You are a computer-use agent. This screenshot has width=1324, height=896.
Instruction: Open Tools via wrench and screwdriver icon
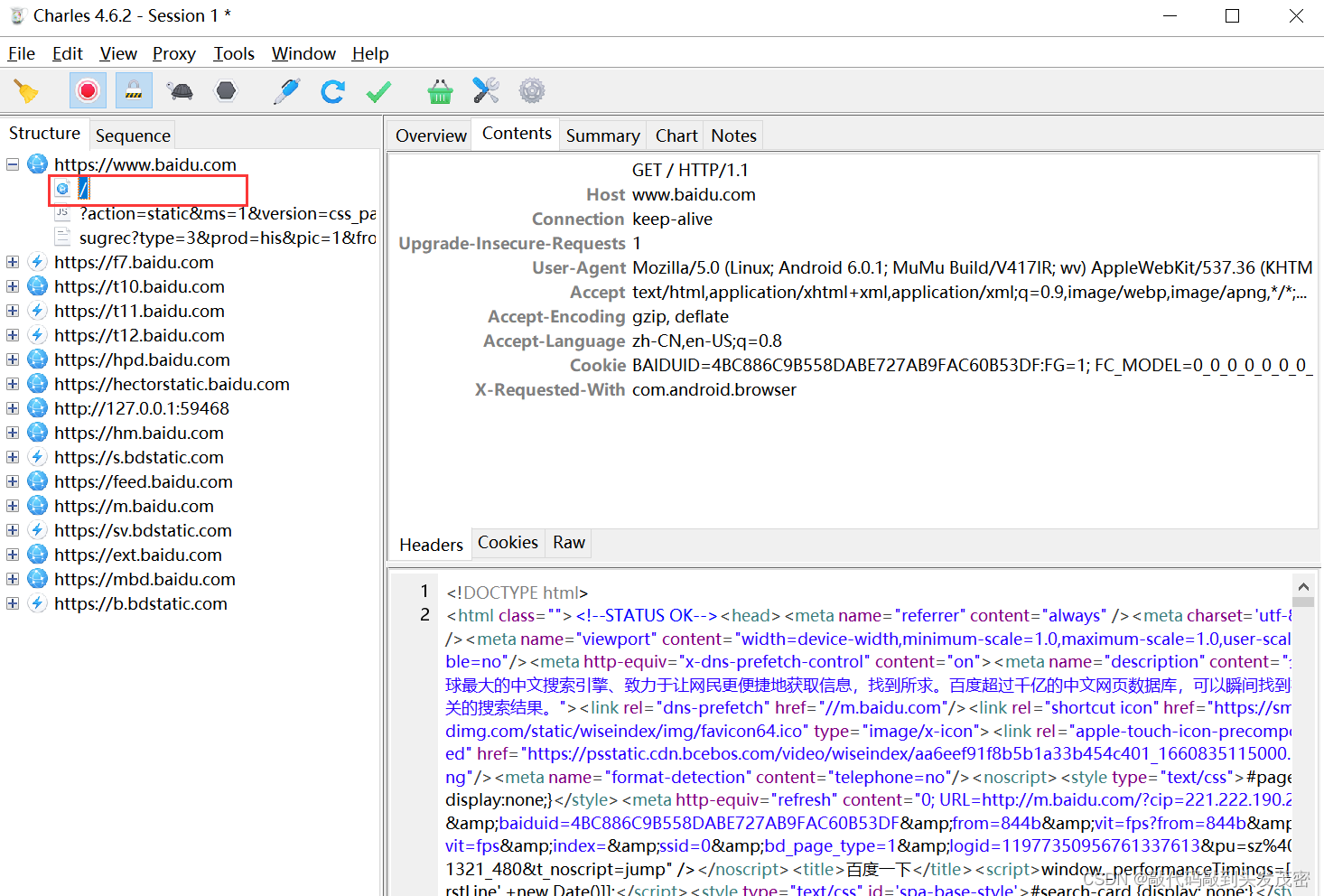pos(486,90)
